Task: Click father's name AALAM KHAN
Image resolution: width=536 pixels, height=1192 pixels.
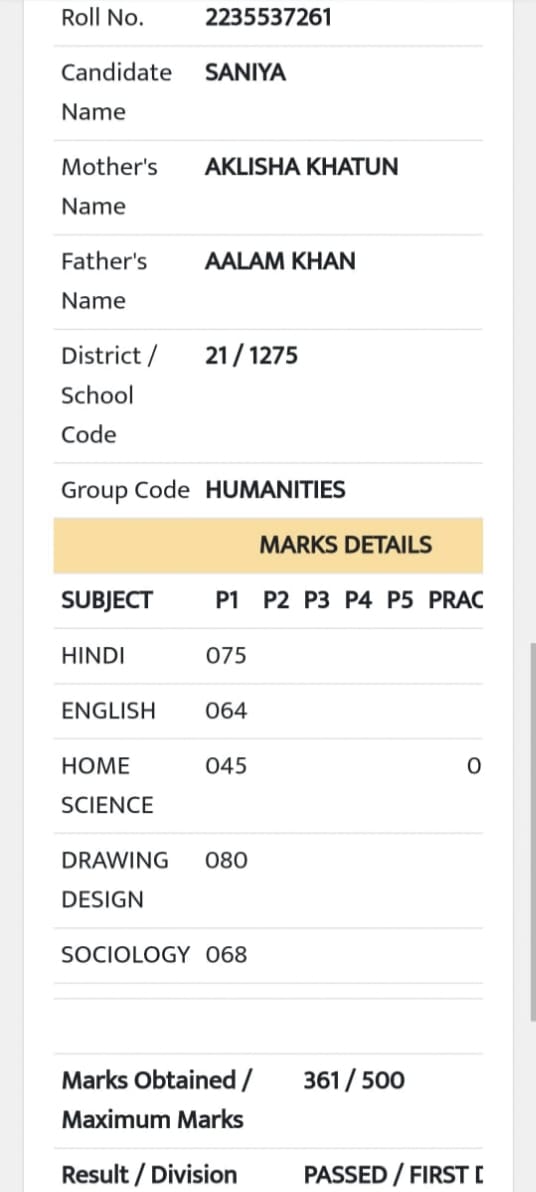Action: coord(280,262)
